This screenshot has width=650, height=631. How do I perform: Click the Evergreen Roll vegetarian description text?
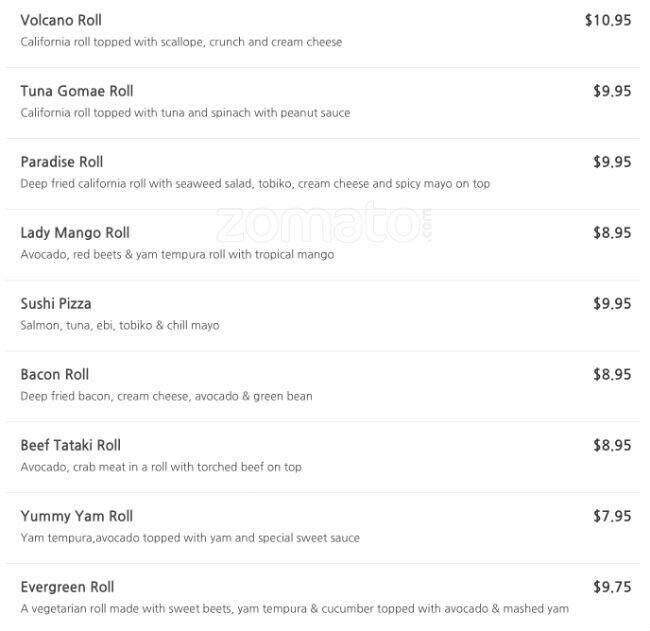[x=294, y=609]
